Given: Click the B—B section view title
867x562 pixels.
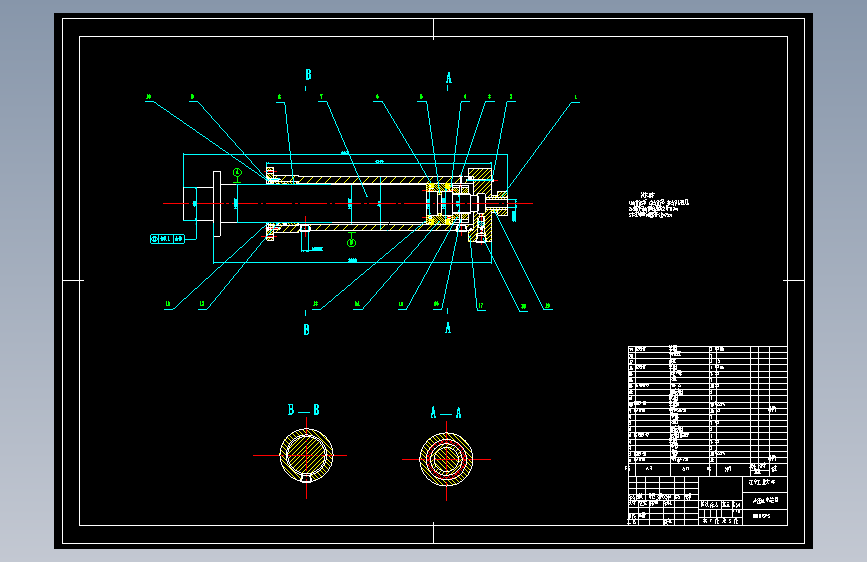Looking at the screenshot, I should point(304,410).
